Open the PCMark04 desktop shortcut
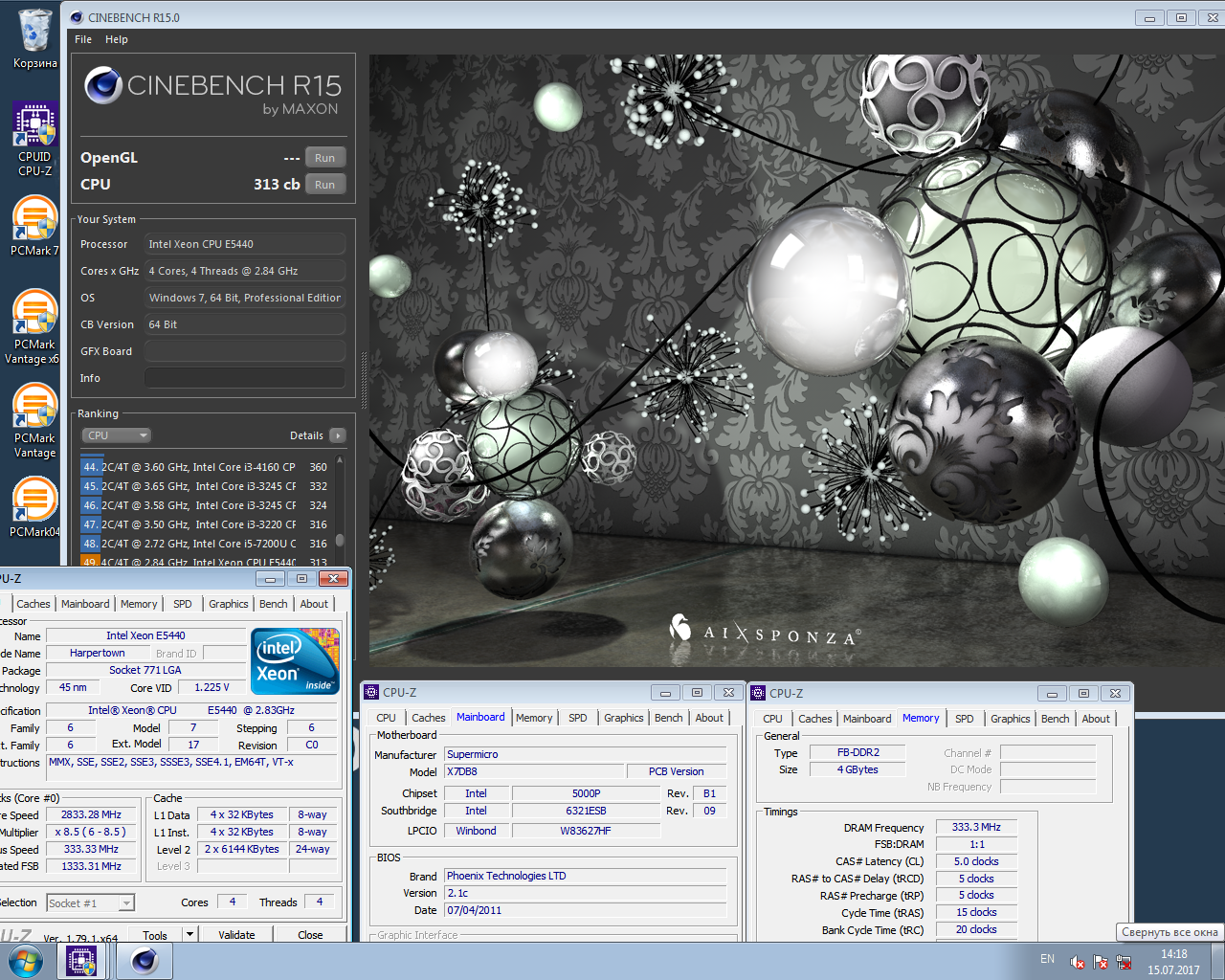 (x=34, y=507)
